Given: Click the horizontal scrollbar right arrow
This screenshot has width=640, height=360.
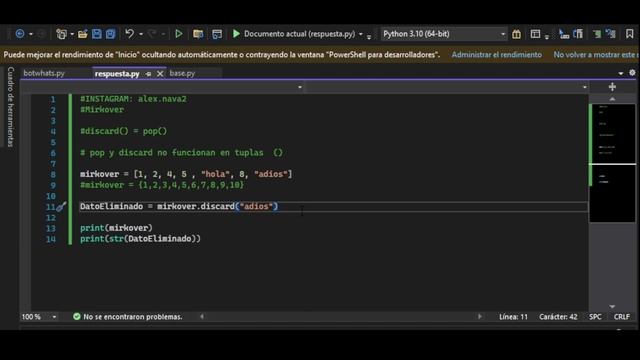Looking at the screenshot, I should pos(480,316).
